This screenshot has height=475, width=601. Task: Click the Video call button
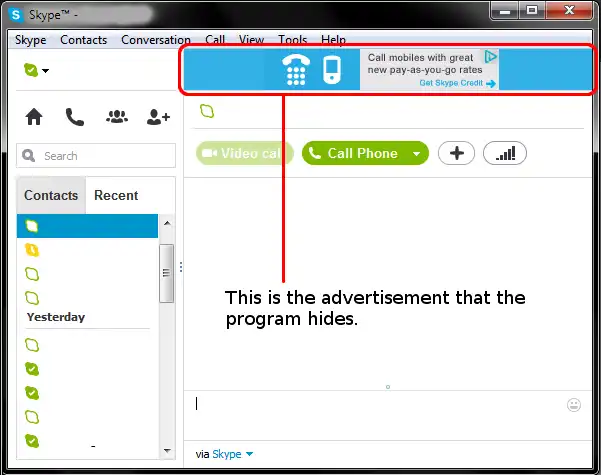click(x=245, y=153)
